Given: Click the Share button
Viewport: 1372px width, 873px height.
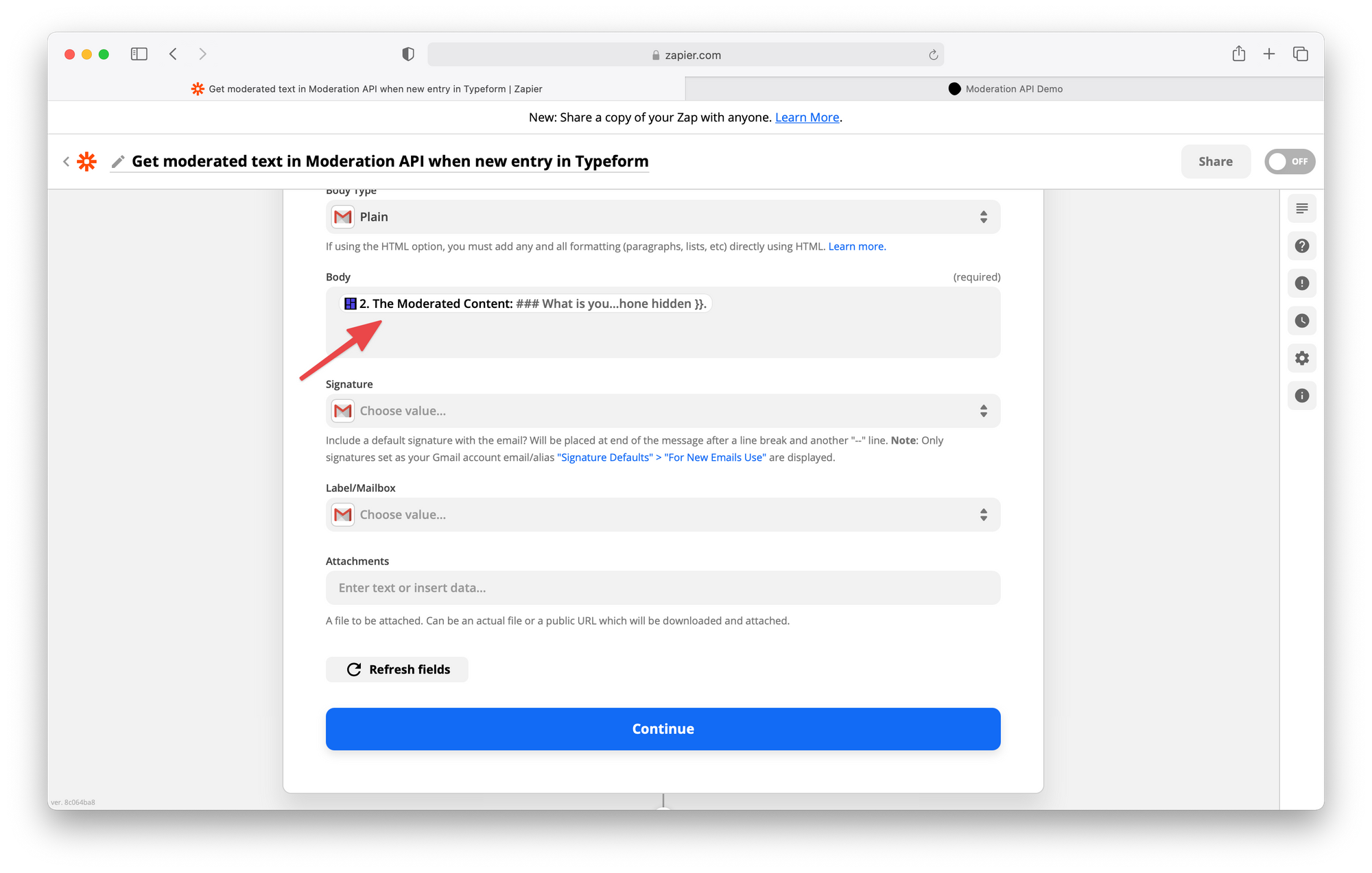Looking at the screenshot, I should [x=1216, y=162].
